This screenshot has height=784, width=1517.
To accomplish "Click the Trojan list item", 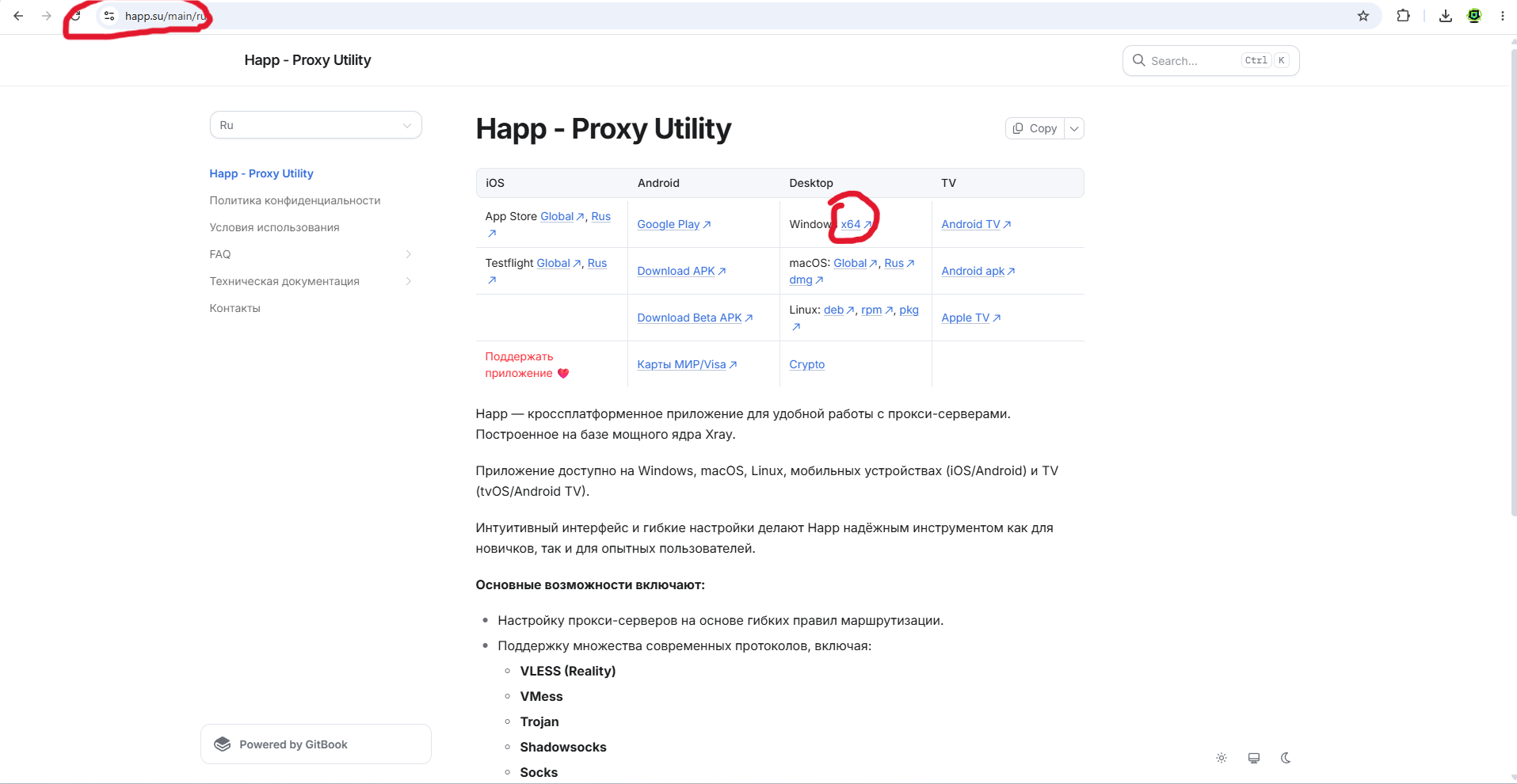I will click(x=539, y=721).
